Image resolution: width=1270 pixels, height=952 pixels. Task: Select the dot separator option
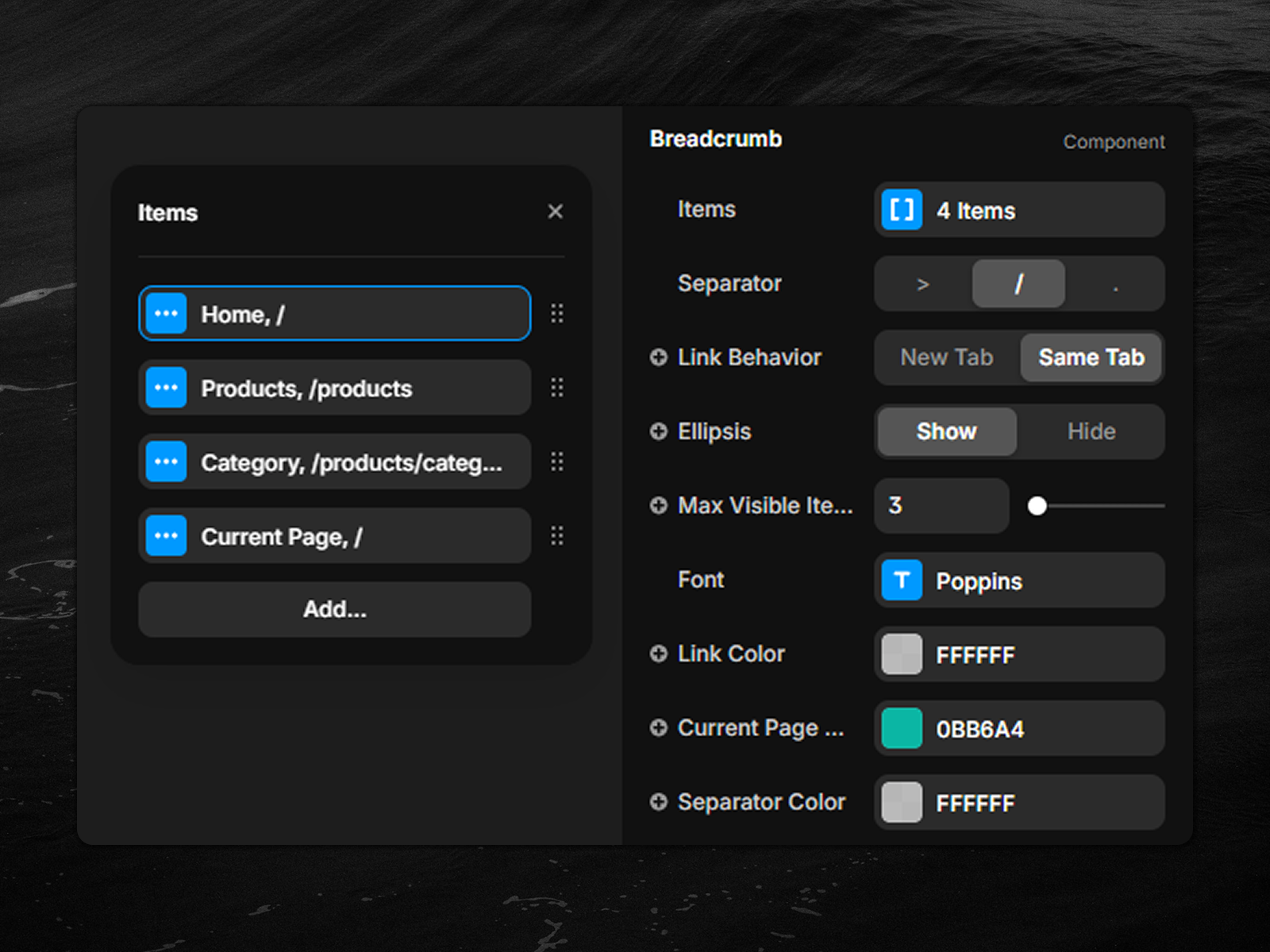[1115, 284]
